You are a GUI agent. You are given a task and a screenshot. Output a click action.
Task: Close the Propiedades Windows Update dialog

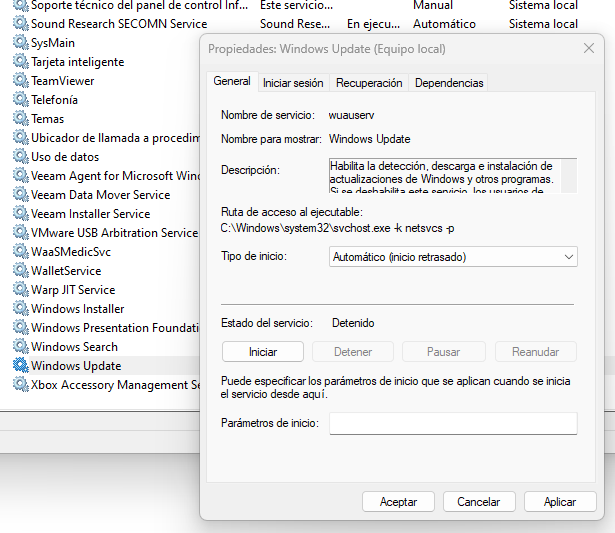click(589, 49)
